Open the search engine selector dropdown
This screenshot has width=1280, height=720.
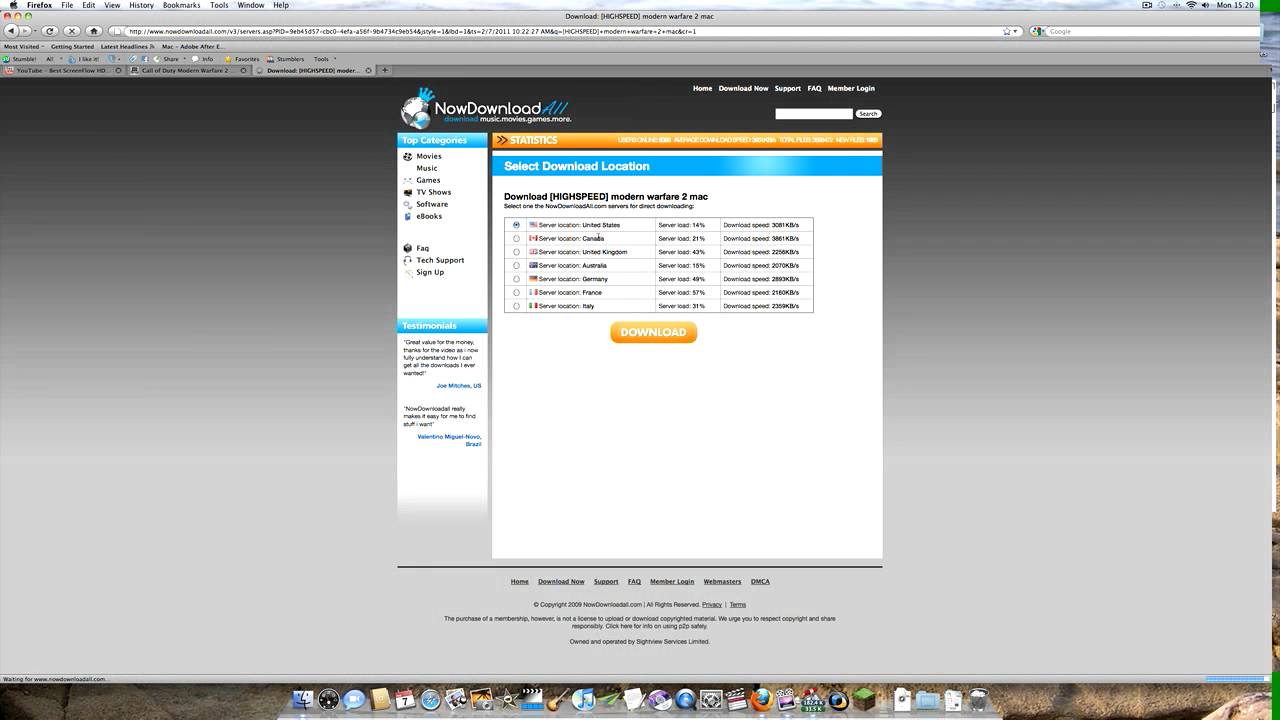(x=1038, y=31)
